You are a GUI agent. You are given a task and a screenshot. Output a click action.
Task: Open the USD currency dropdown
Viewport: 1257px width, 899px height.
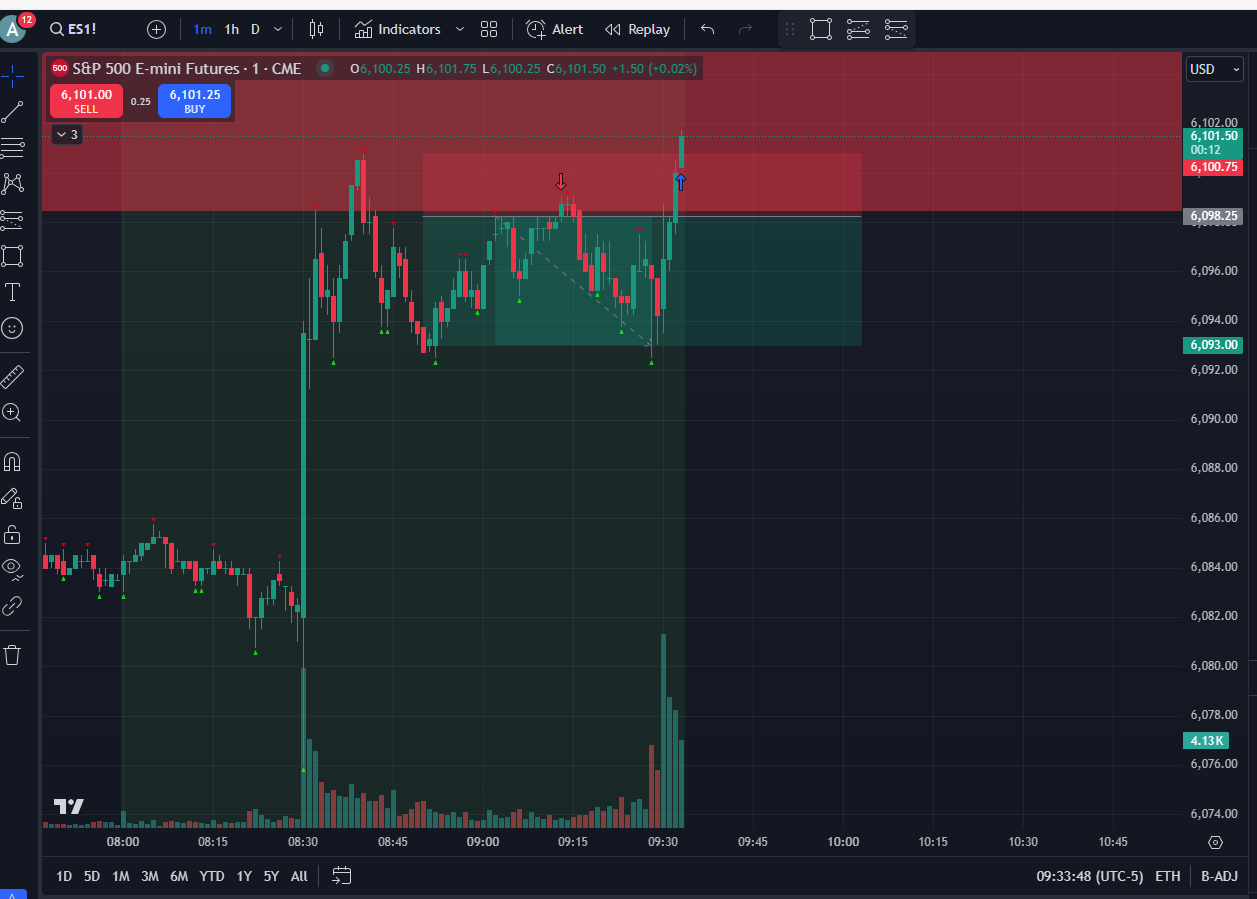(1214, 69)
